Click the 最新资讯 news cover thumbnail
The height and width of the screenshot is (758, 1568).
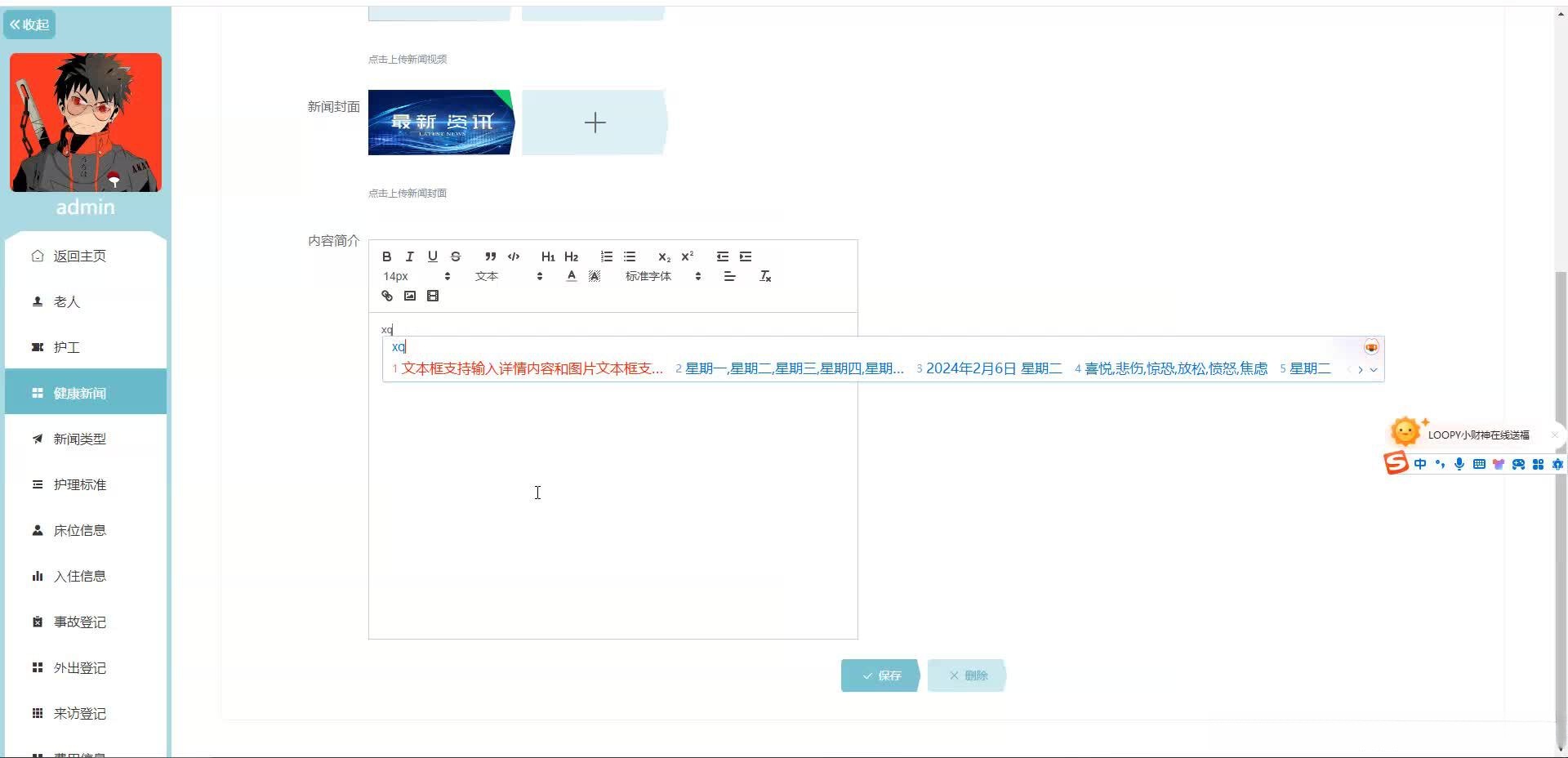pos(442,123)
